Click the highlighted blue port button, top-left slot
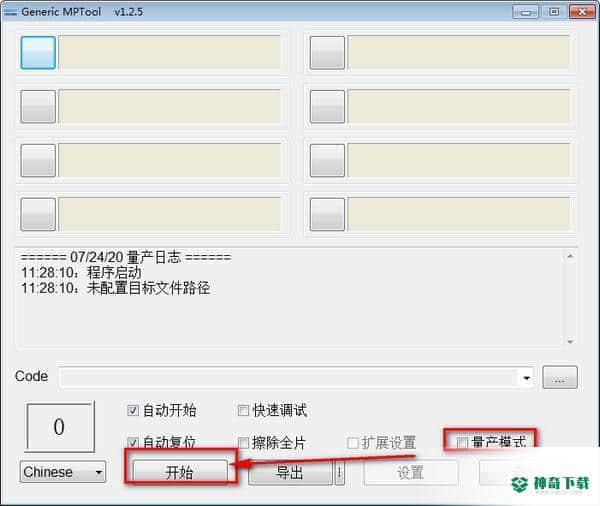The height and width of the screenshot is (506, 600). point(38,52)
